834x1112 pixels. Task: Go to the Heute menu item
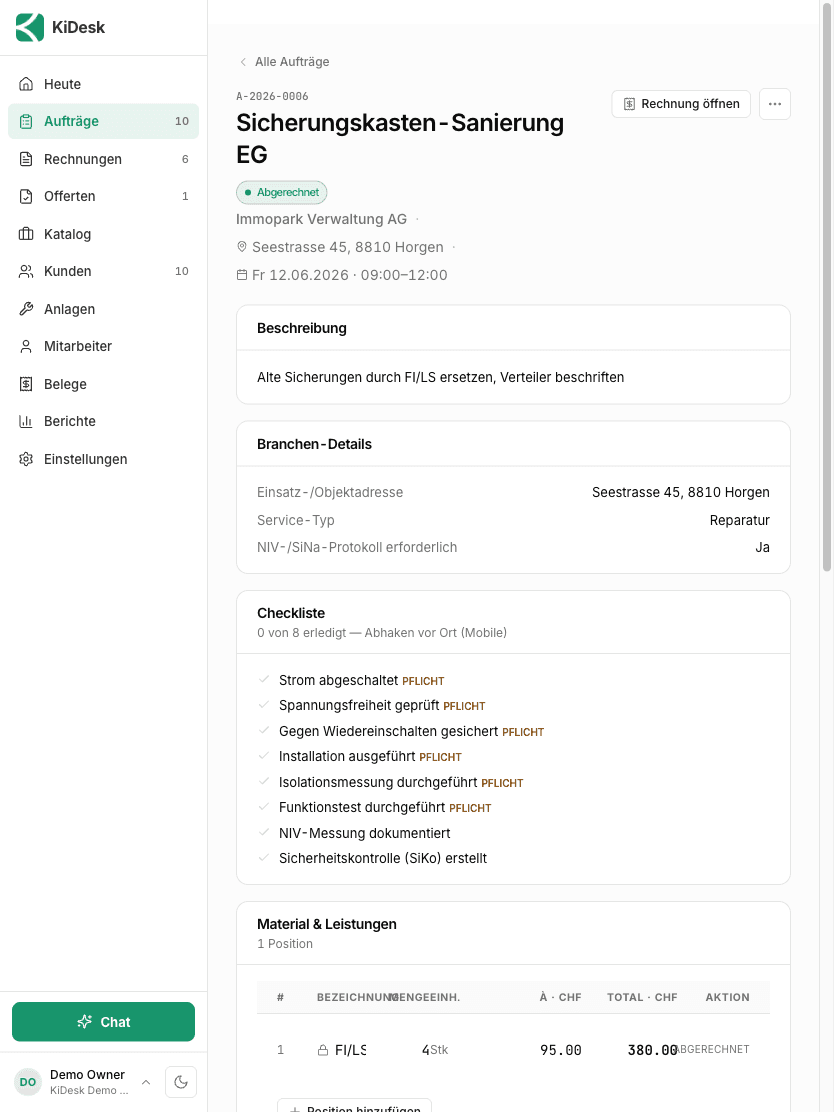(x=104, y=84)
